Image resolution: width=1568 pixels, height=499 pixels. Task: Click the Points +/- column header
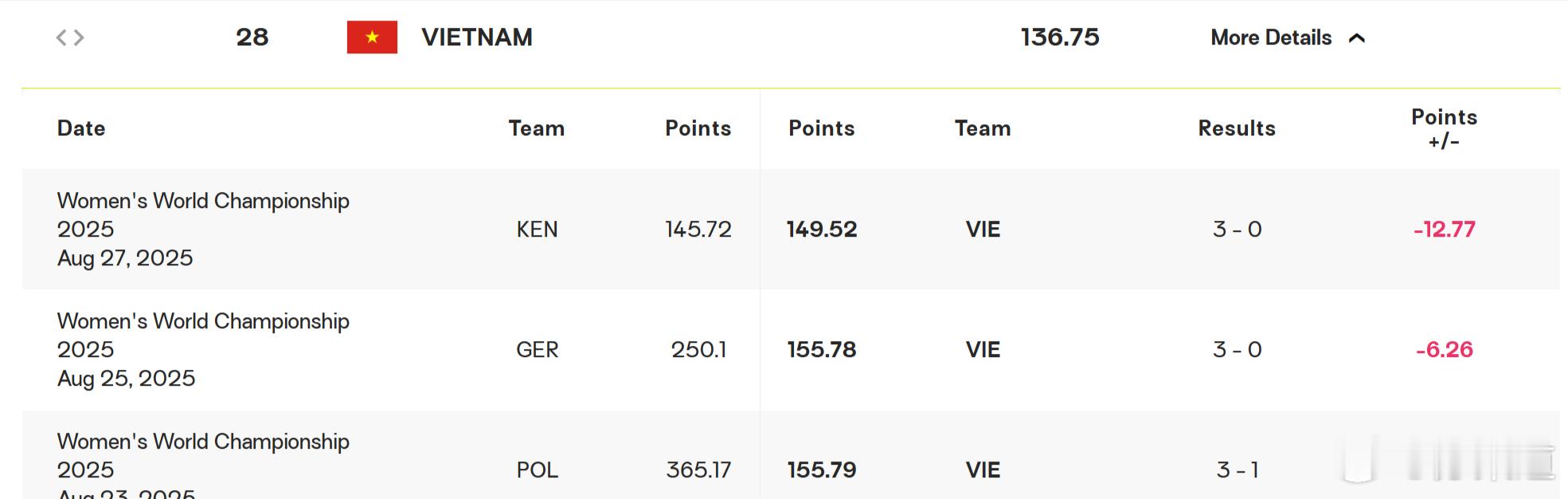point(1444,129)
